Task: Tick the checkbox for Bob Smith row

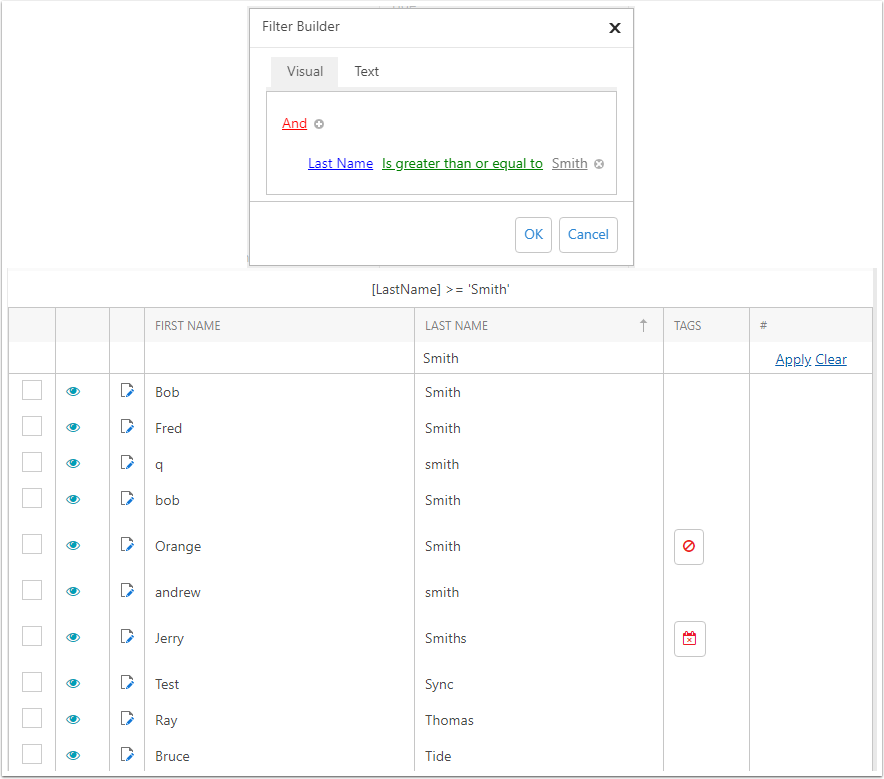Action: pyautogui.click(x=32, y=390)
